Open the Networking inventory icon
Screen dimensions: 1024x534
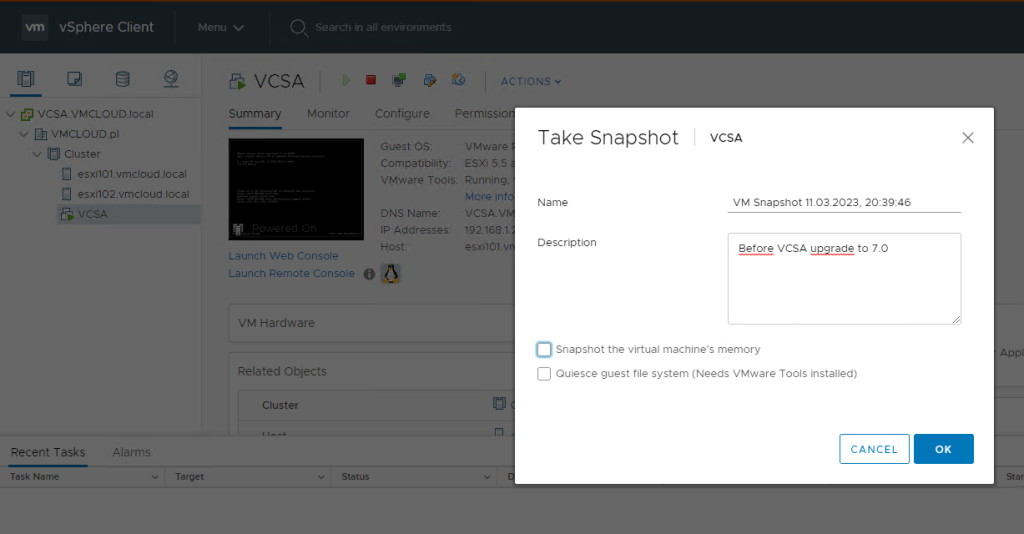tap(170, 79)
